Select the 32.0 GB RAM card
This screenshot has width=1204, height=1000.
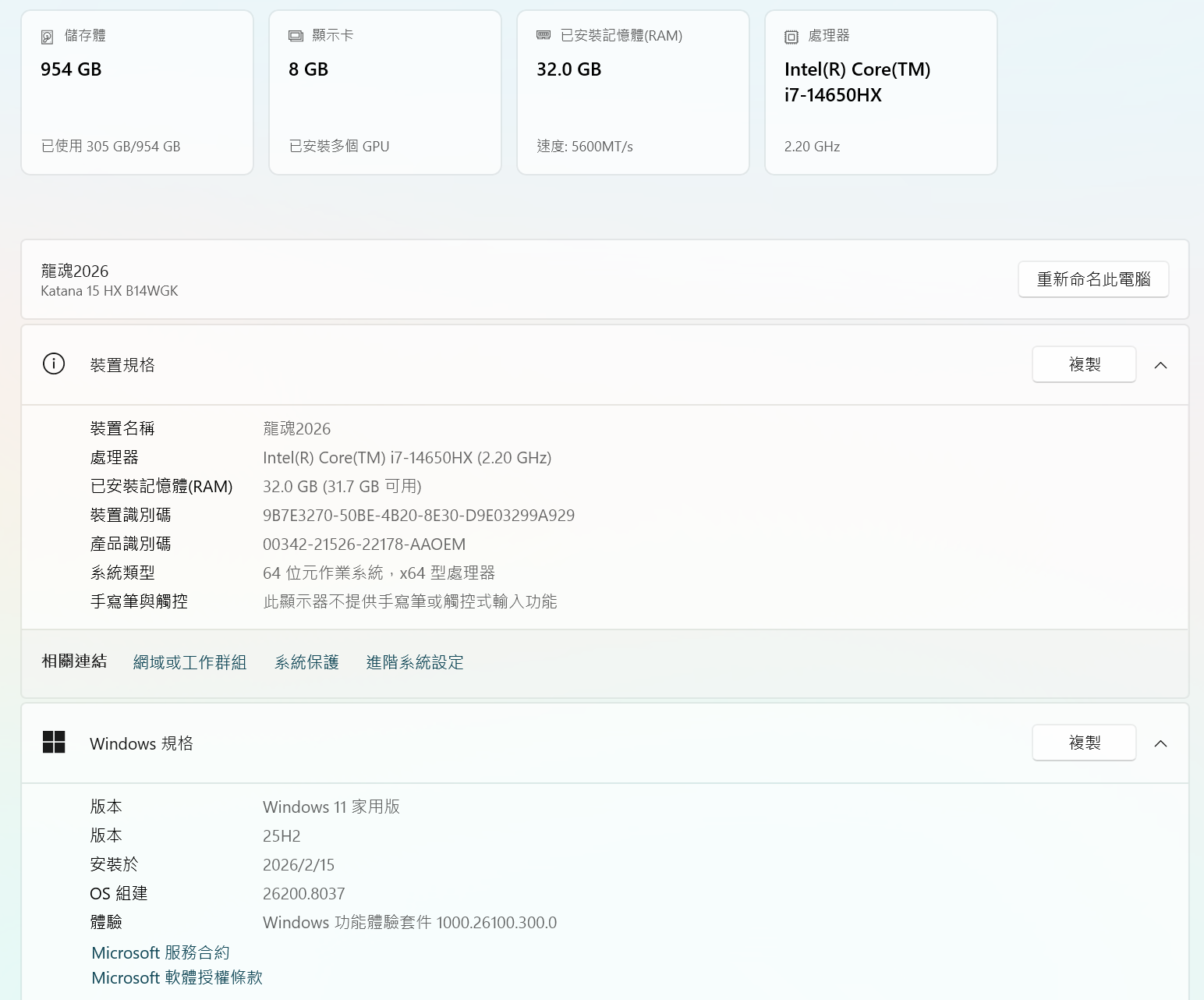tap(633, 94)
